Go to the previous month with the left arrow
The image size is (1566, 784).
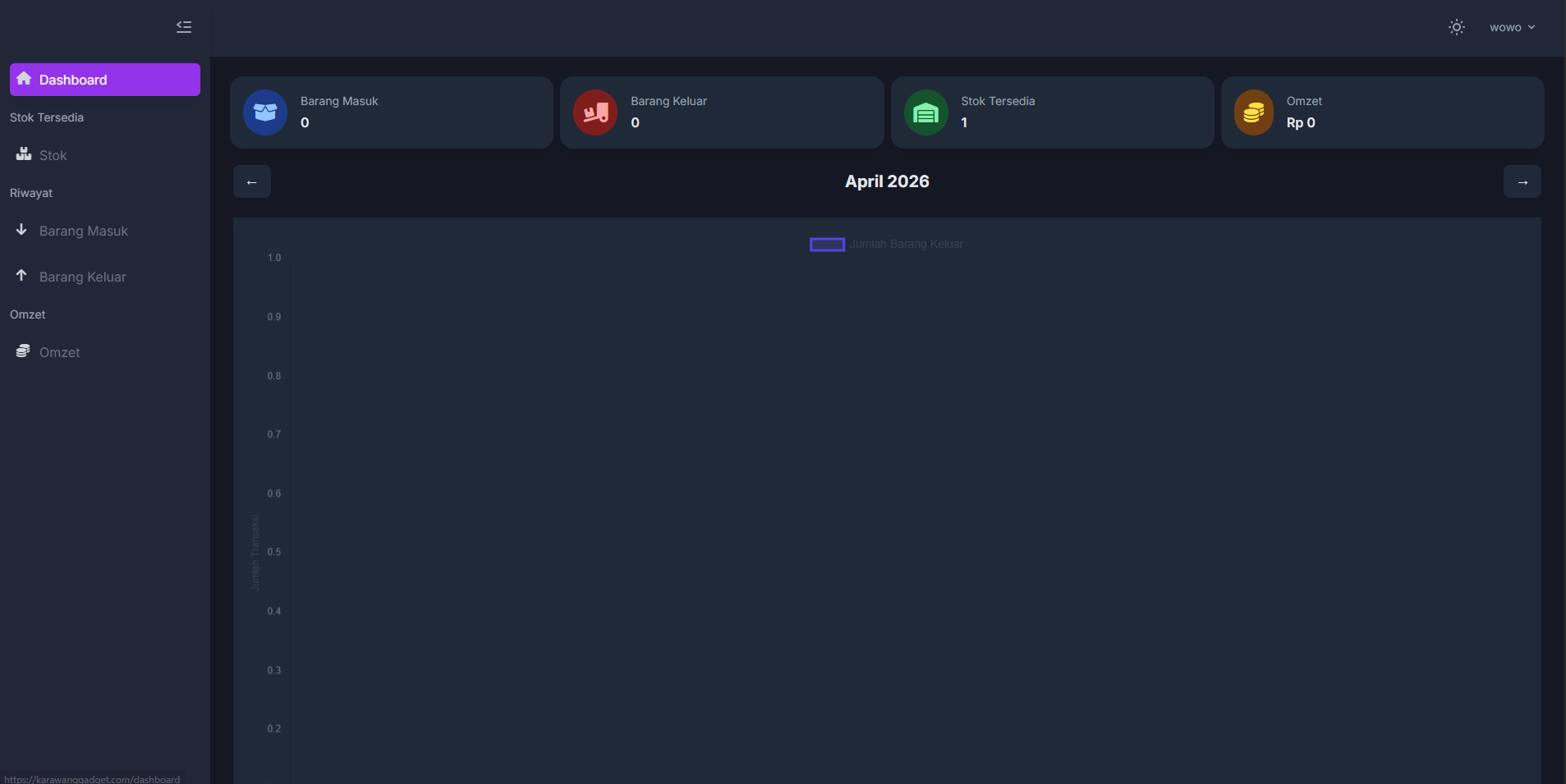(252, 181)
